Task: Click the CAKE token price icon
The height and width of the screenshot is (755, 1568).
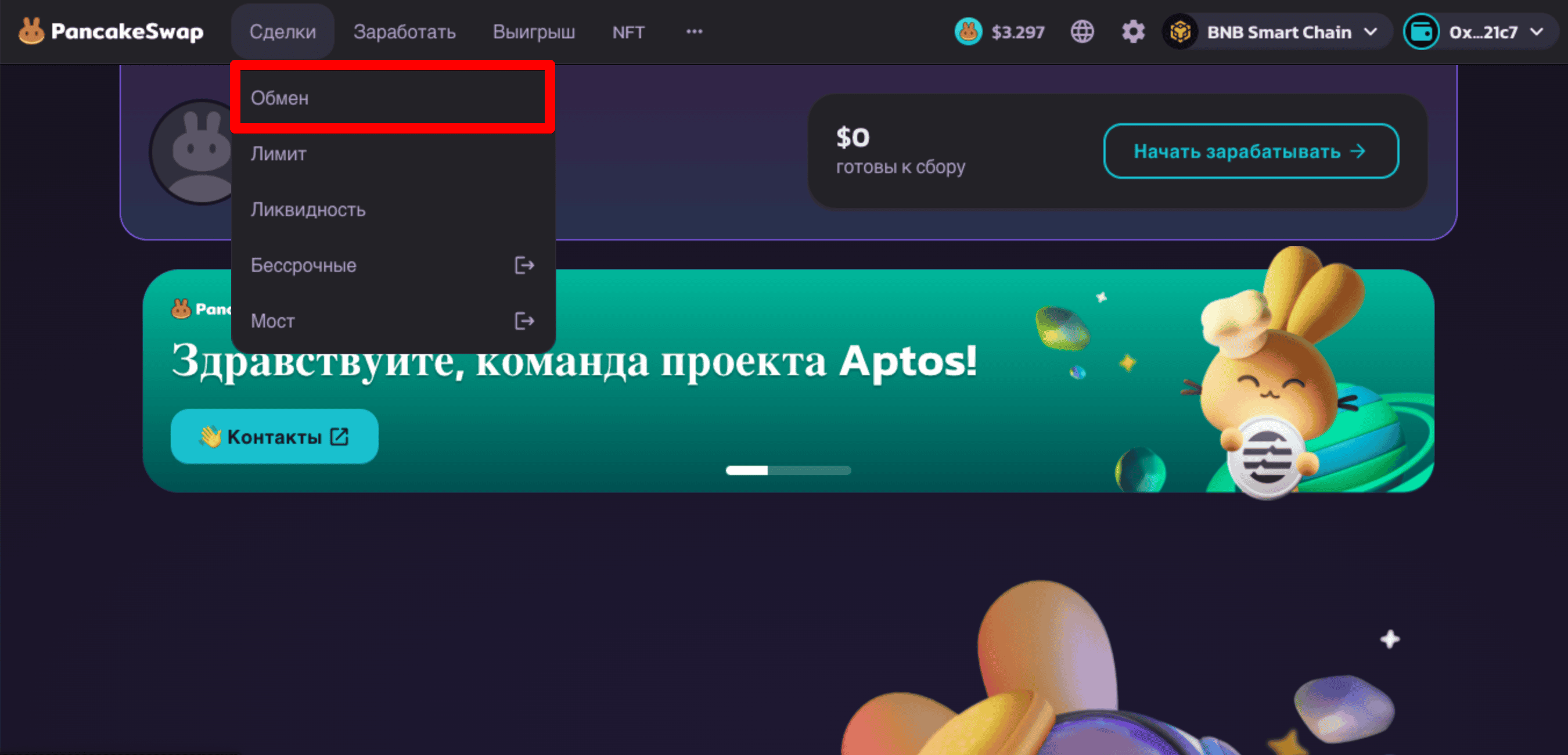Action: tap(968, 32)
